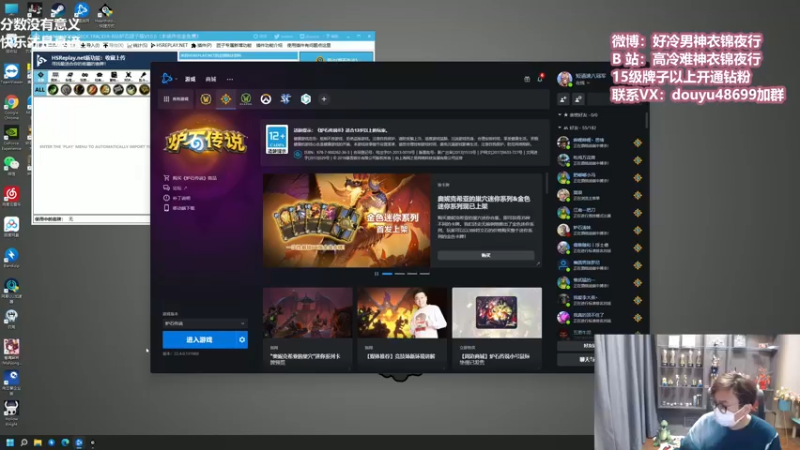Expand the game version dropdown
The width and height of the screenshot is (800, 450).
[205, 323]
